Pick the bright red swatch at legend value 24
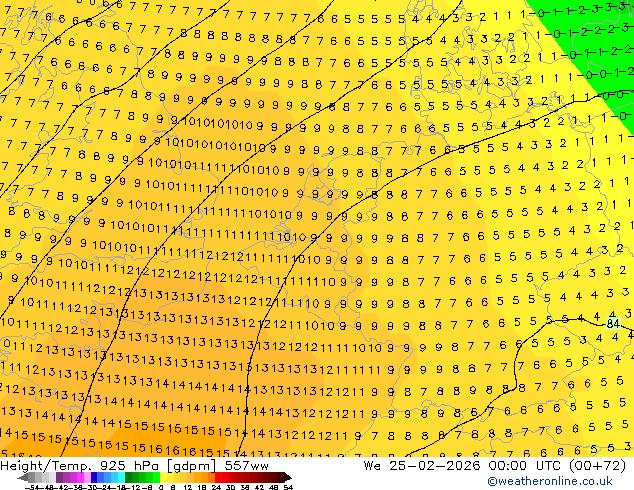Viewport: 634px width, 490px height. click(218, 477)
